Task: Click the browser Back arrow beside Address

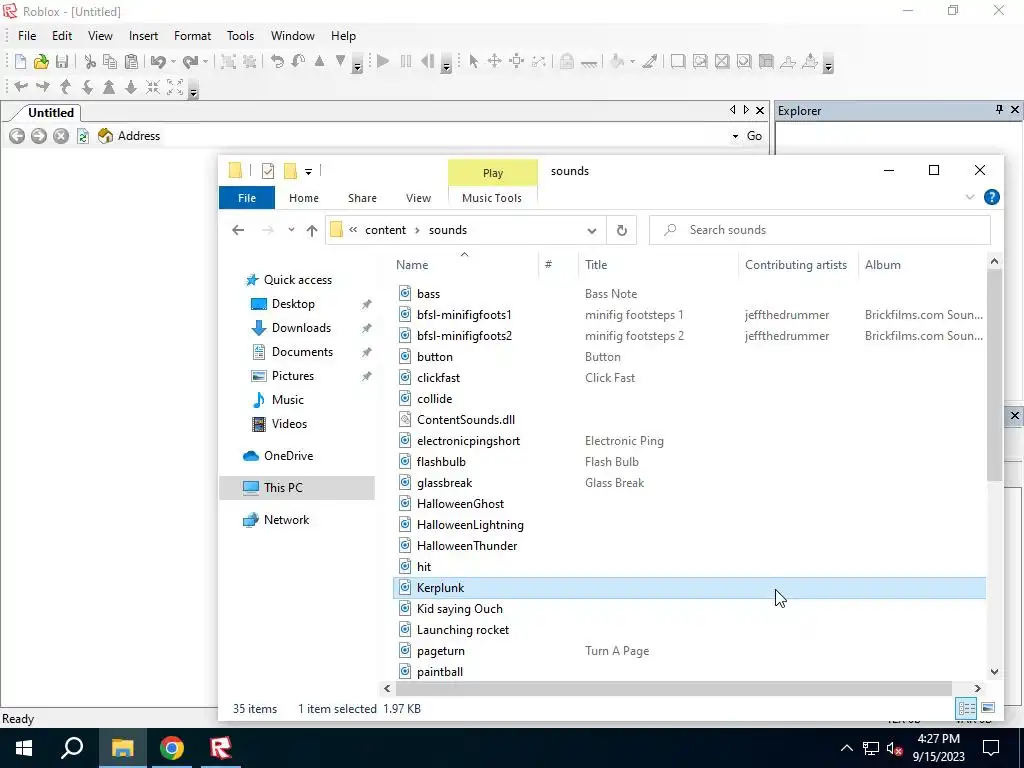Action: tap(17, 136)
